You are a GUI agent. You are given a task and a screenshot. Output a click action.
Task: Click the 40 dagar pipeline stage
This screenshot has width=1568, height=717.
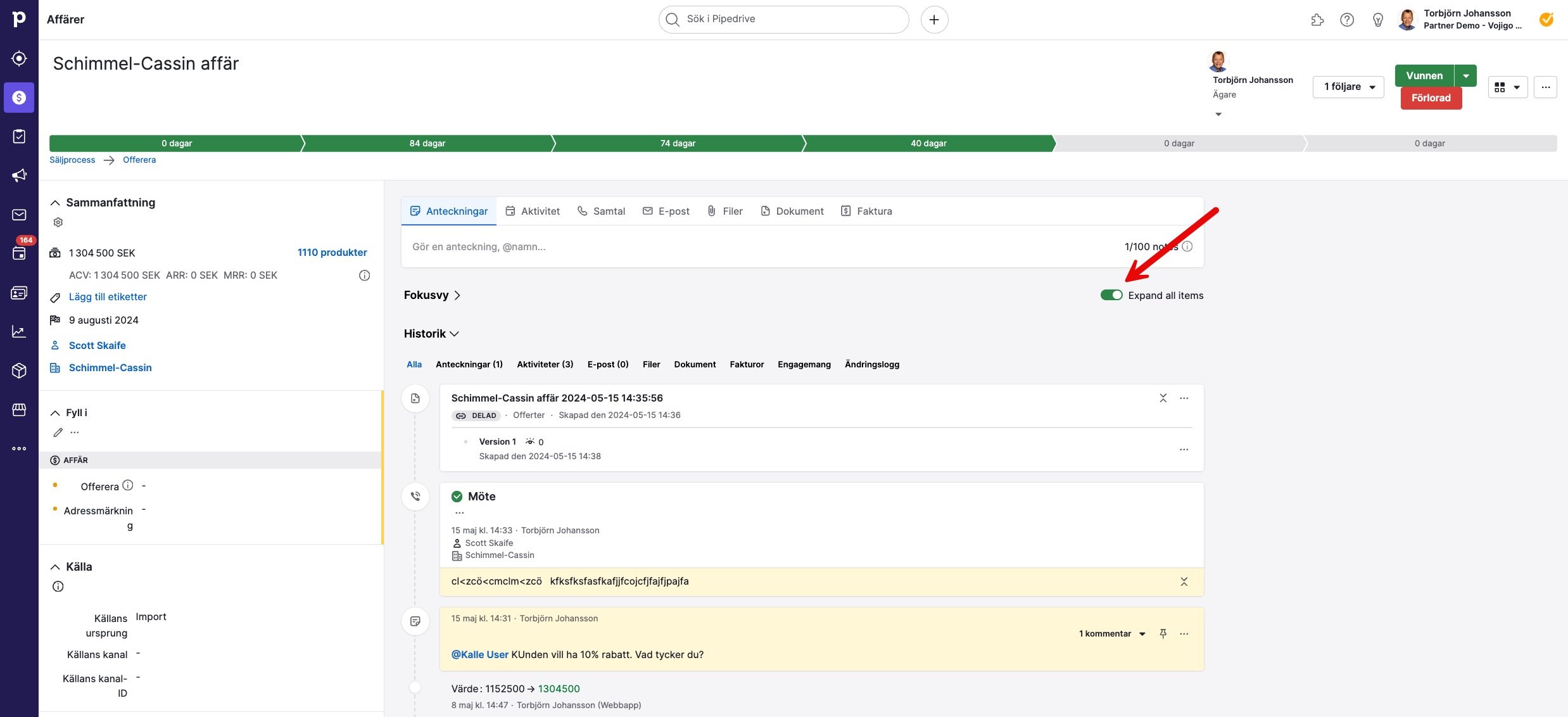click(928, 143)
